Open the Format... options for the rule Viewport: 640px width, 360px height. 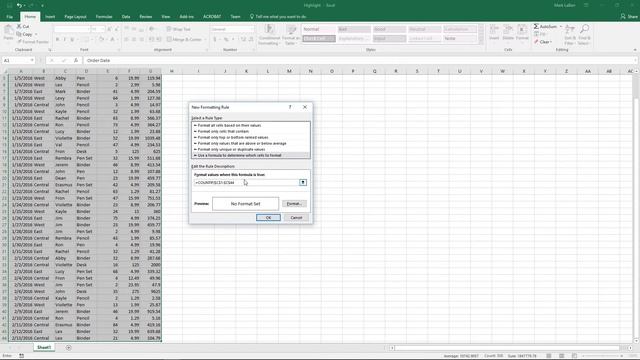pos(294,204)
